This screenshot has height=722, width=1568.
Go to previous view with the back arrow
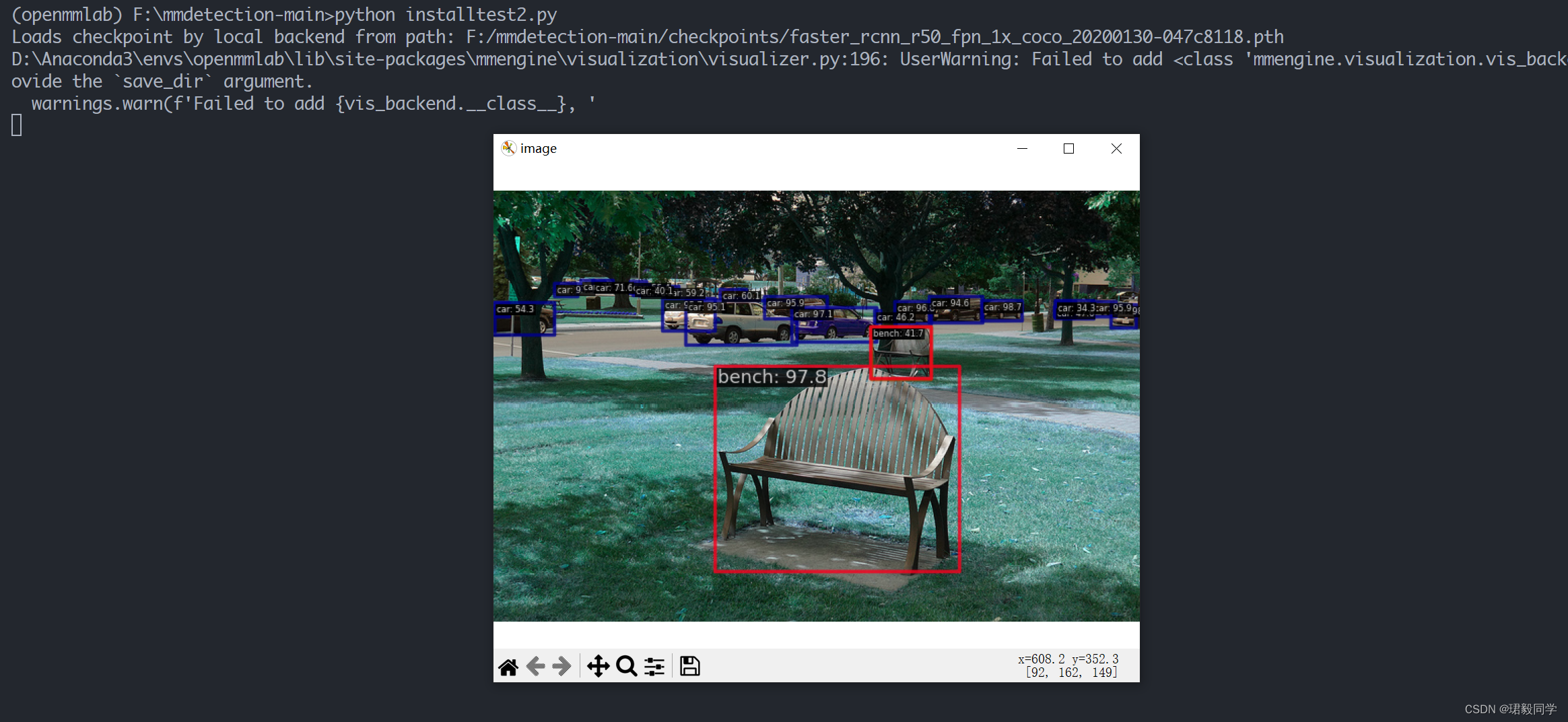tap(536, 665)
